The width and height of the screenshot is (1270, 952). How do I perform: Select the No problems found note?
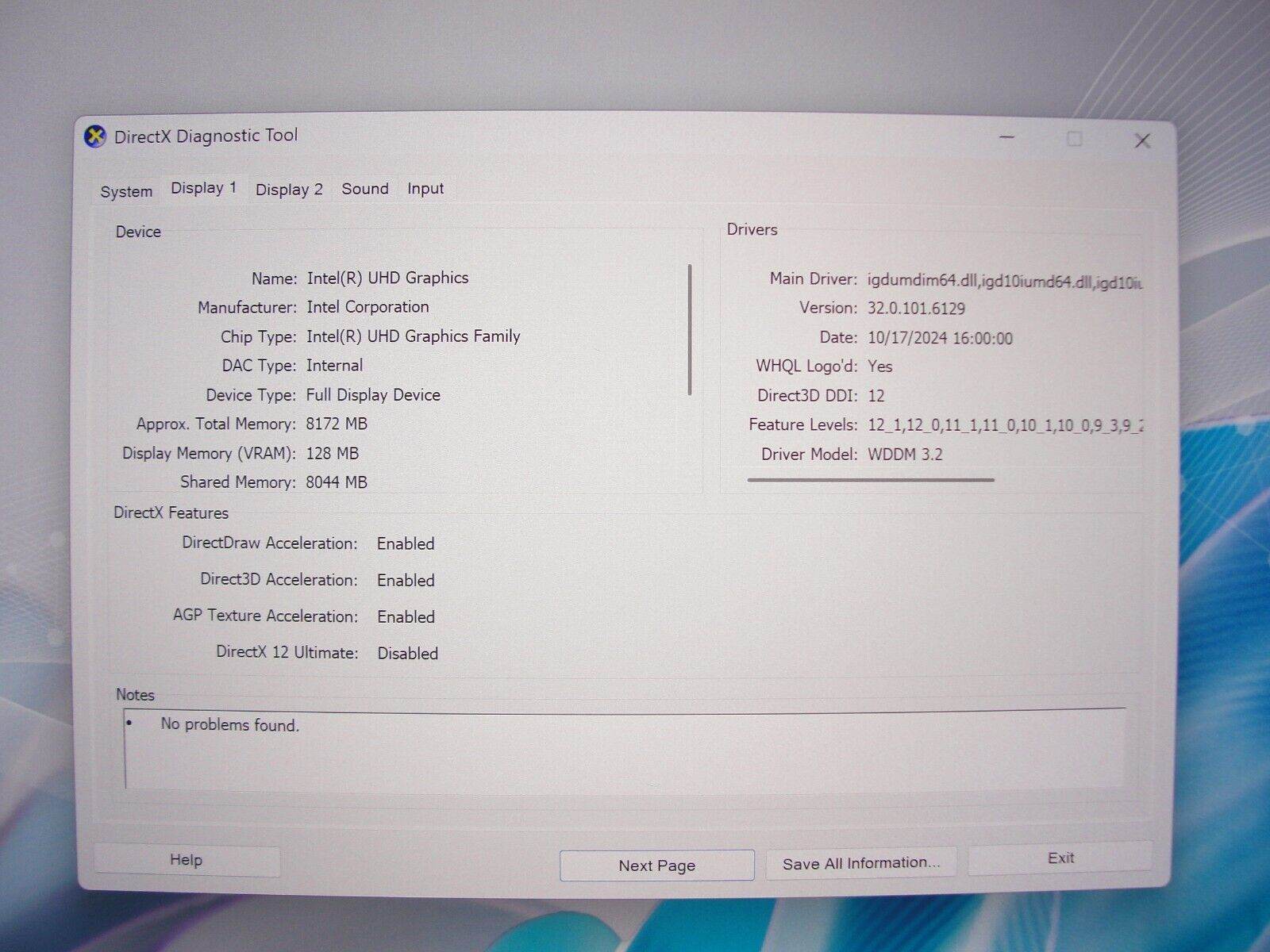click(229, 725)
